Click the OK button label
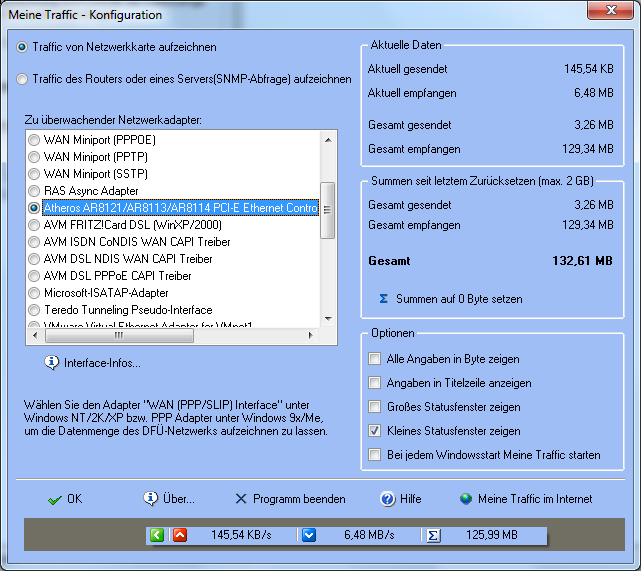Image resolution: width=641 pixels, height=571 pixels. point(74,499)
